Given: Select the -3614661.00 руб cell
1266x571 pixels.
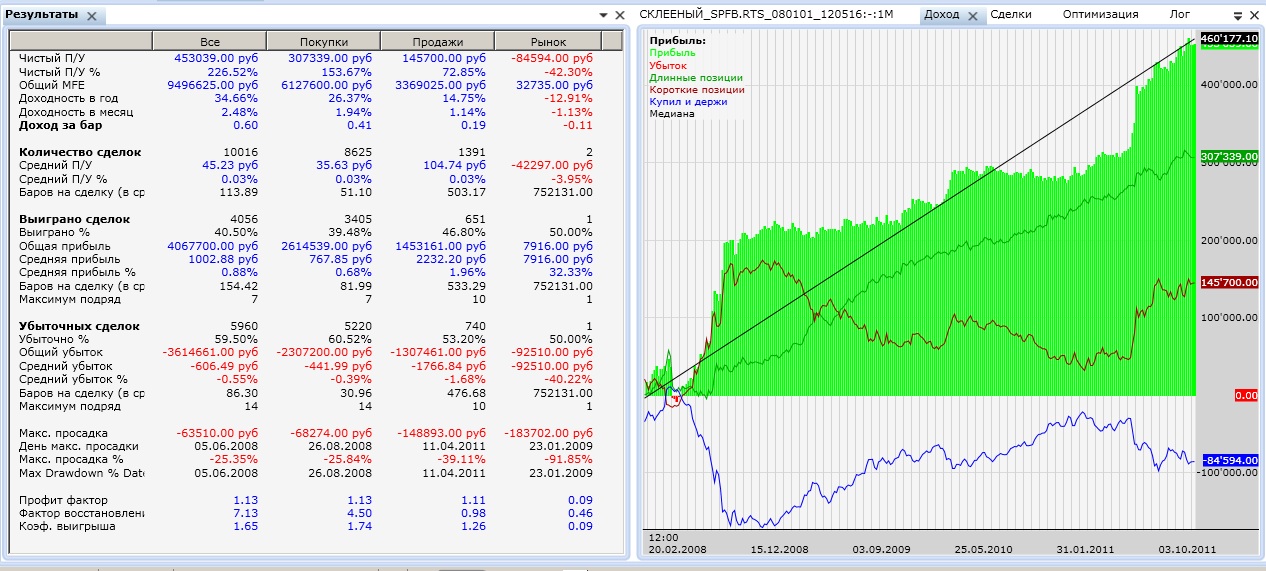Looking at the screenshot, I should click(x=210, y=353).
